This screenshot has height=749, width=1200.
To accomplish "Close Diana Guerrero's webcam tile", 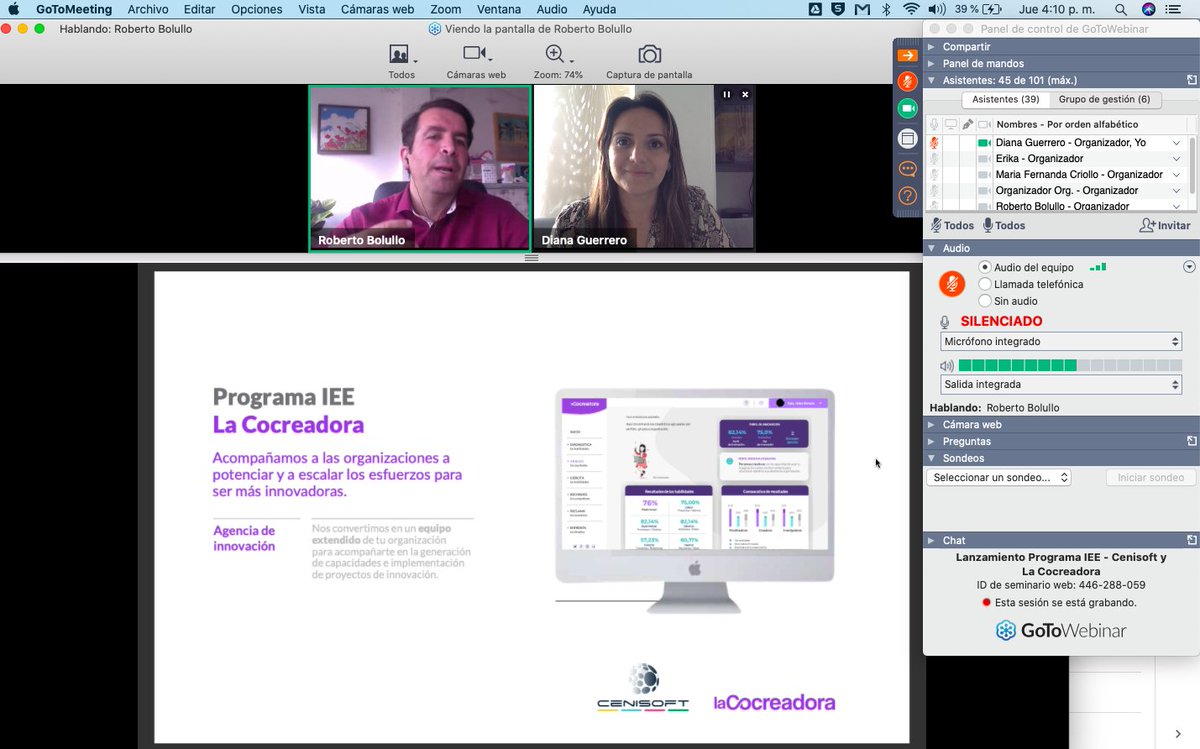I will (x=745, y=94).
